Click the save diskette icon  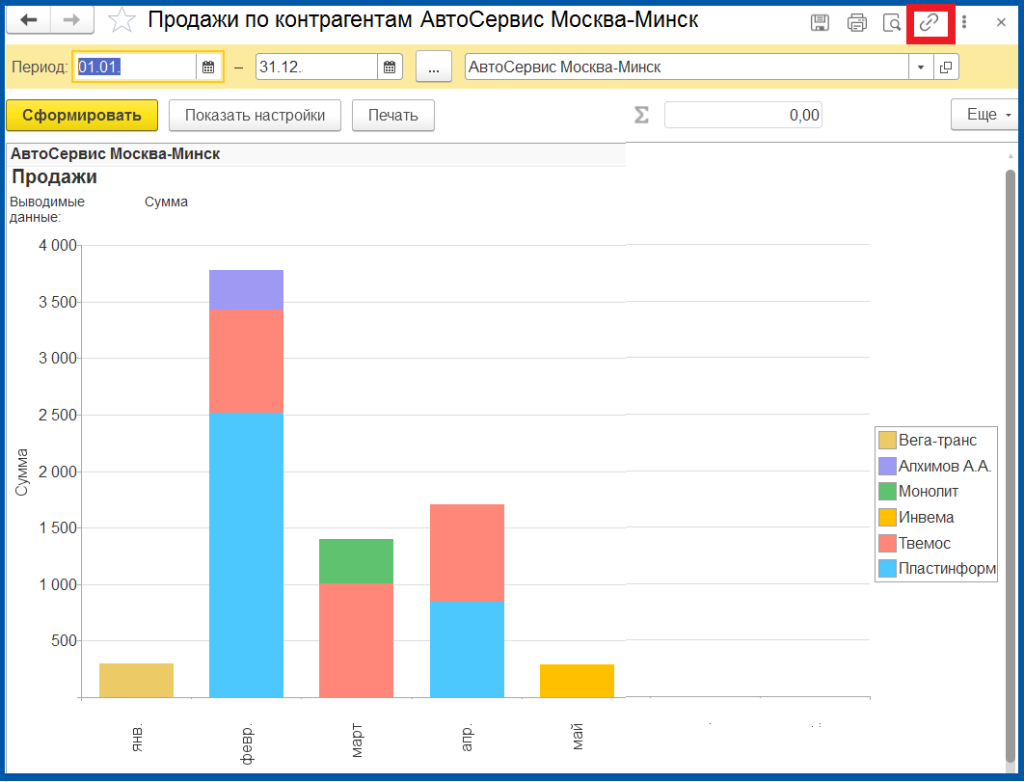[x=820, y=22]
